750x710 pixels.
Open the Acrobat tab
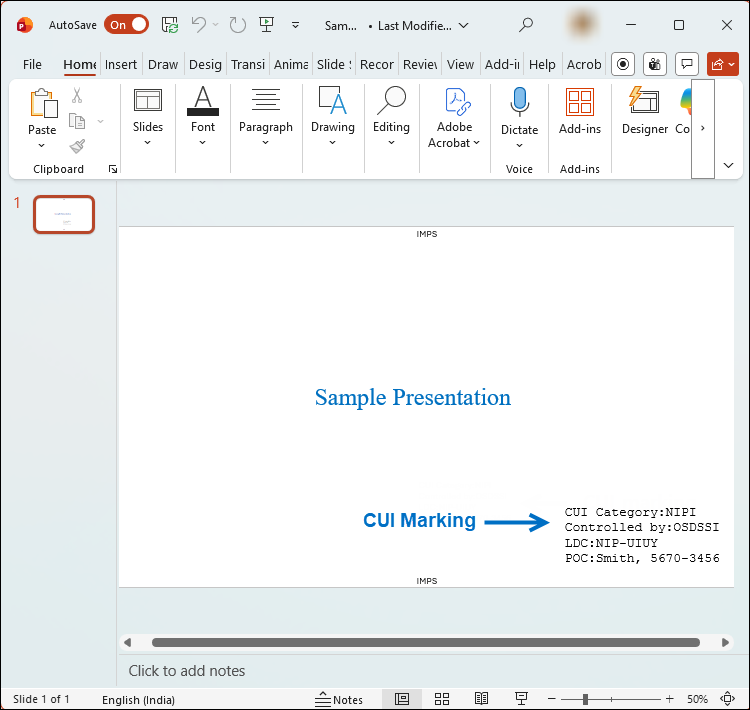(584, 64)
